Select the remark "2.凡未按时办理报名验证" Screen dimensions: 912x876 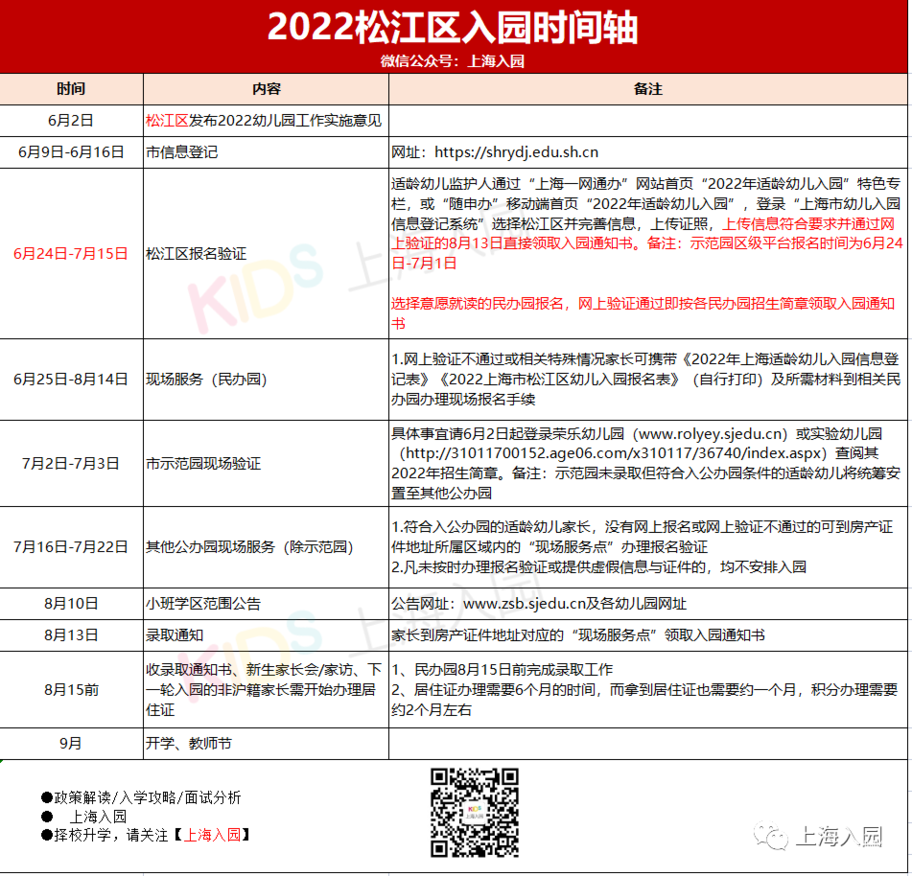pyautogui.click(x=598, y=567)
